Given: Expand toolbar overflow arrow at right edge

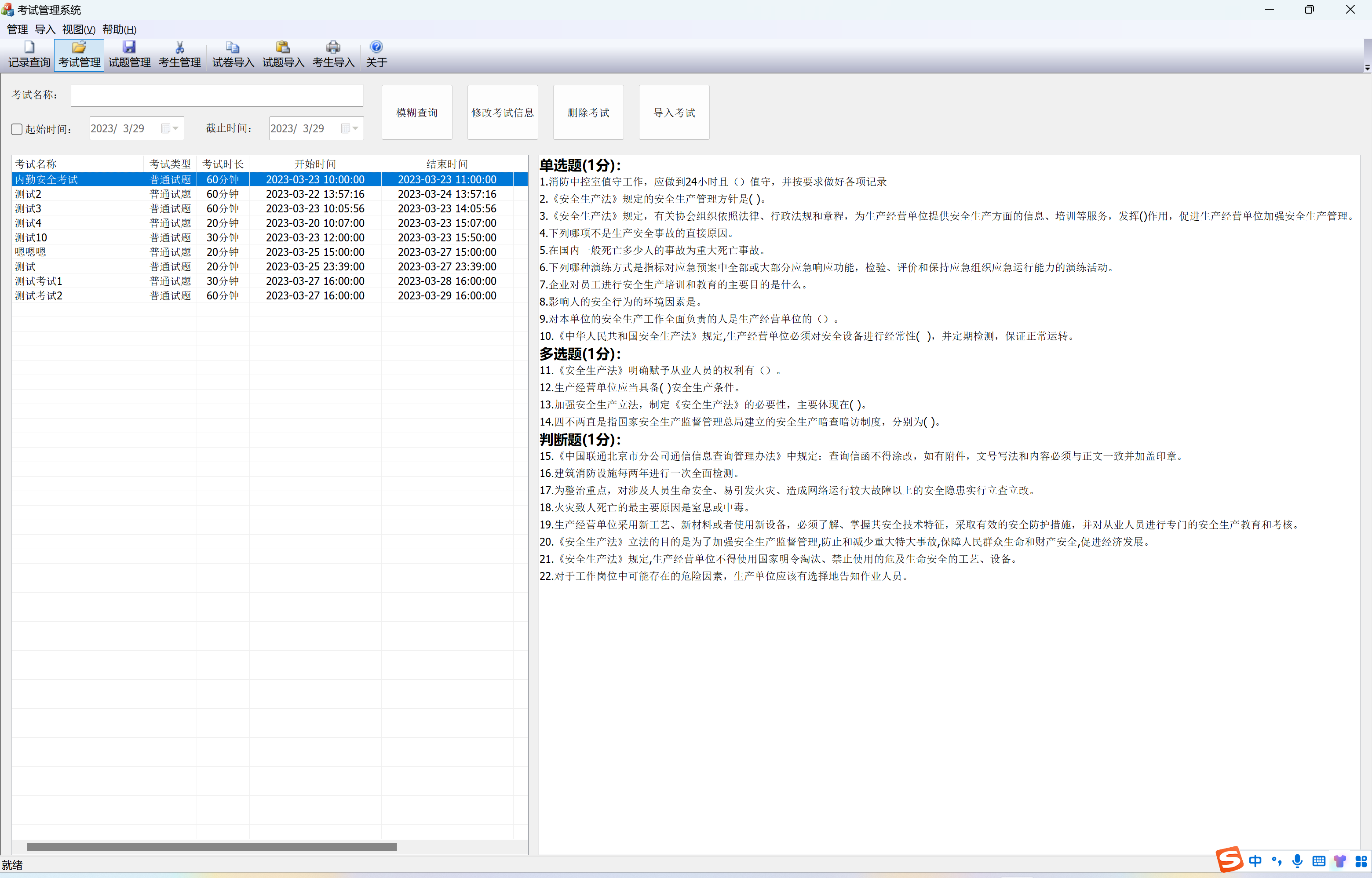Looking at the screenshot, I should [x=1367, y=68].
